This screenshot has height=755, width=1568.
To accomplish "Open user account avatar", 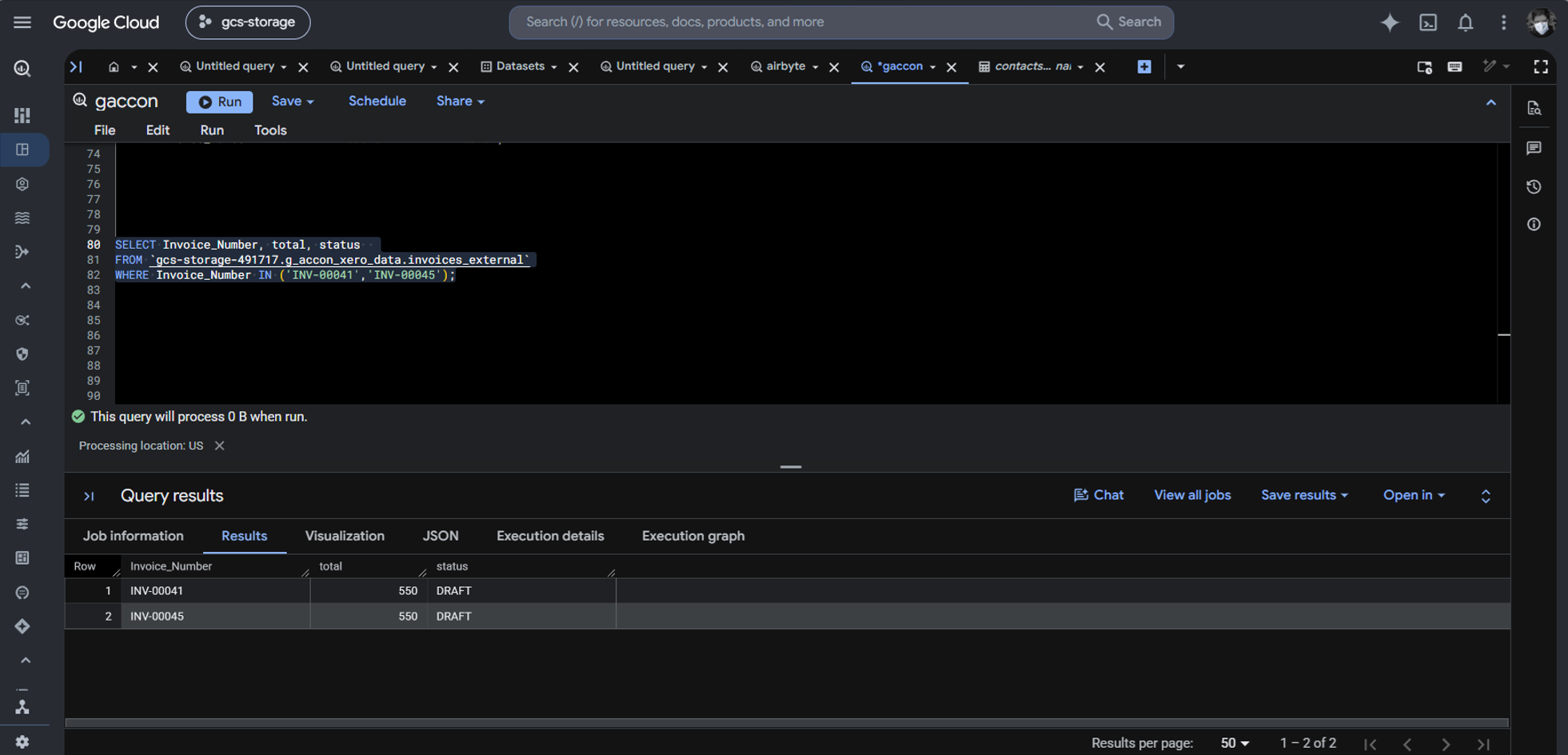I will click(1541, 22).
